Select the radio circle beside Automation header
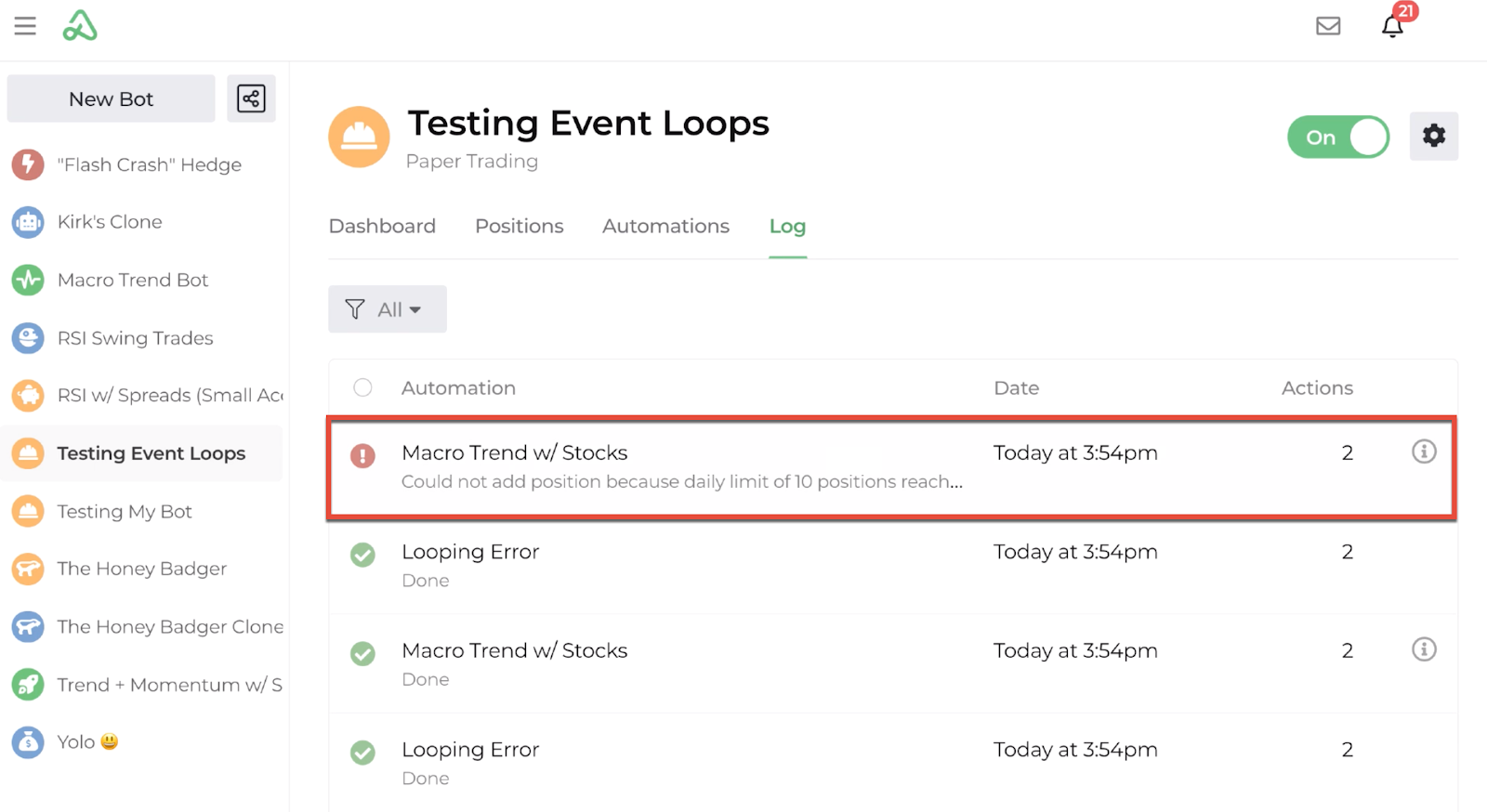Screen dimensions: 1487x812 (362, 387)
